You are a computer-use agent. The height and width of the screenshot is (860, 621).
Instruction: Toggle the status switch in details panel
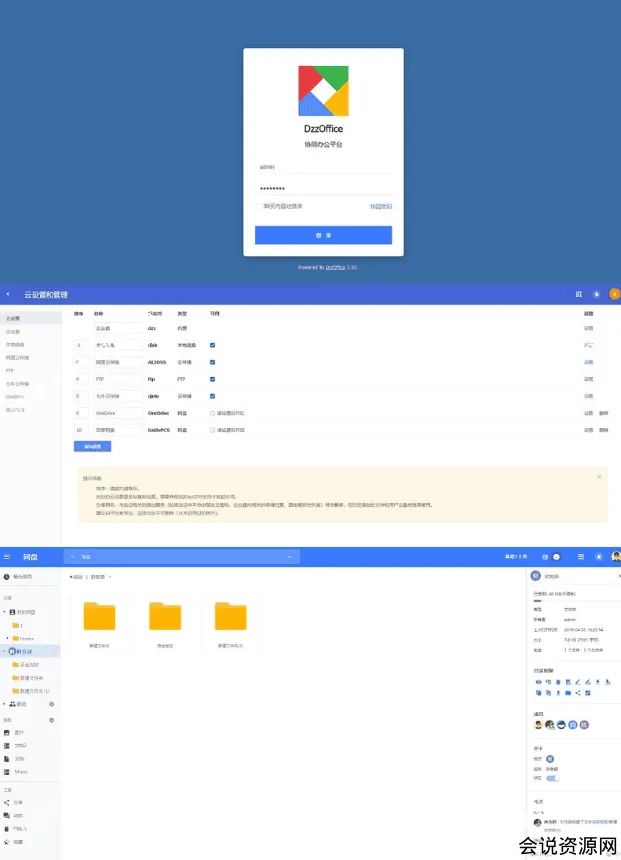tap(552, 778)
